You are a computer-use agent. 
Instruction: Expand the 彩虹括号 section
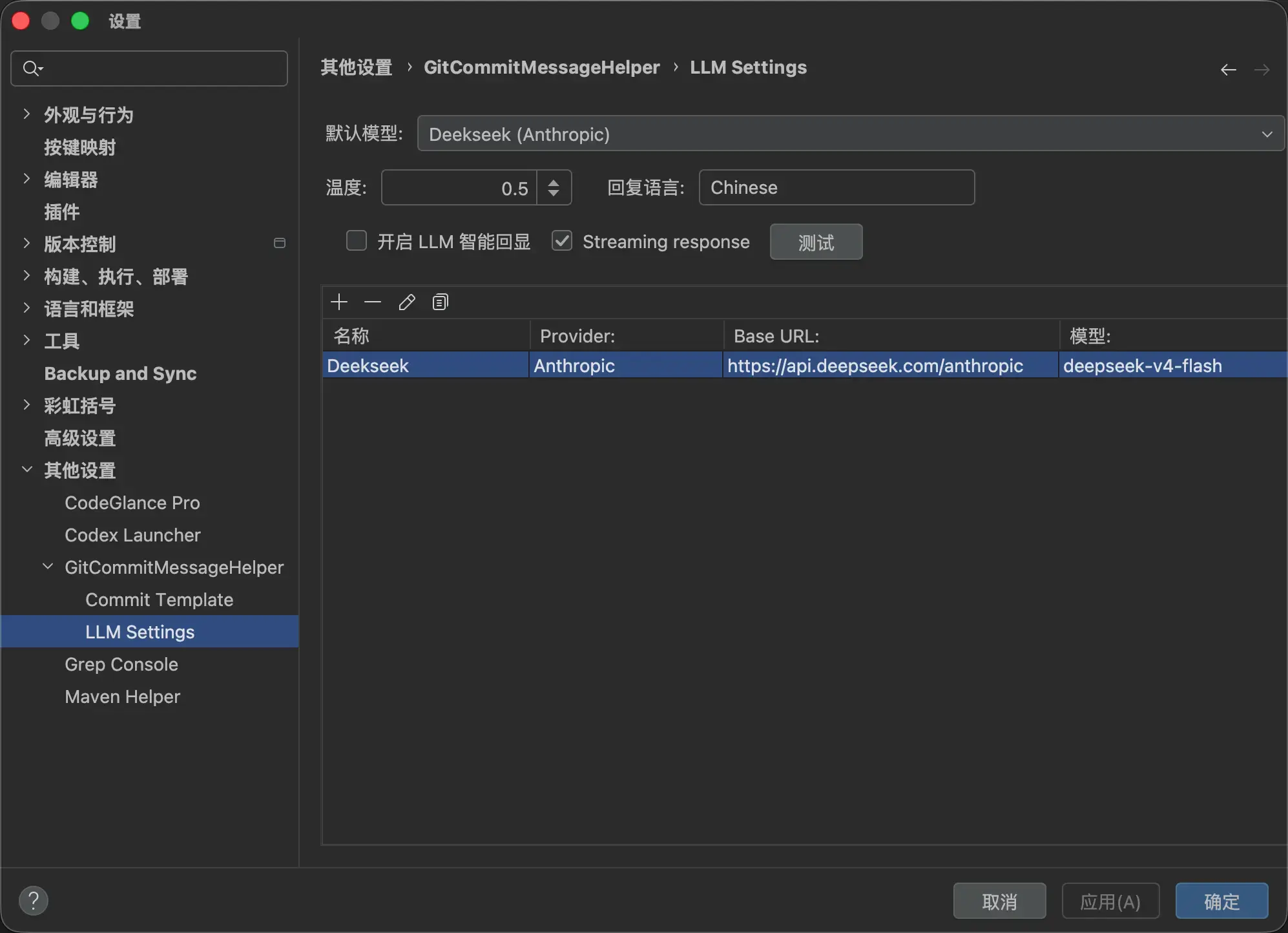pyautogui.click(x=26, y=405)
